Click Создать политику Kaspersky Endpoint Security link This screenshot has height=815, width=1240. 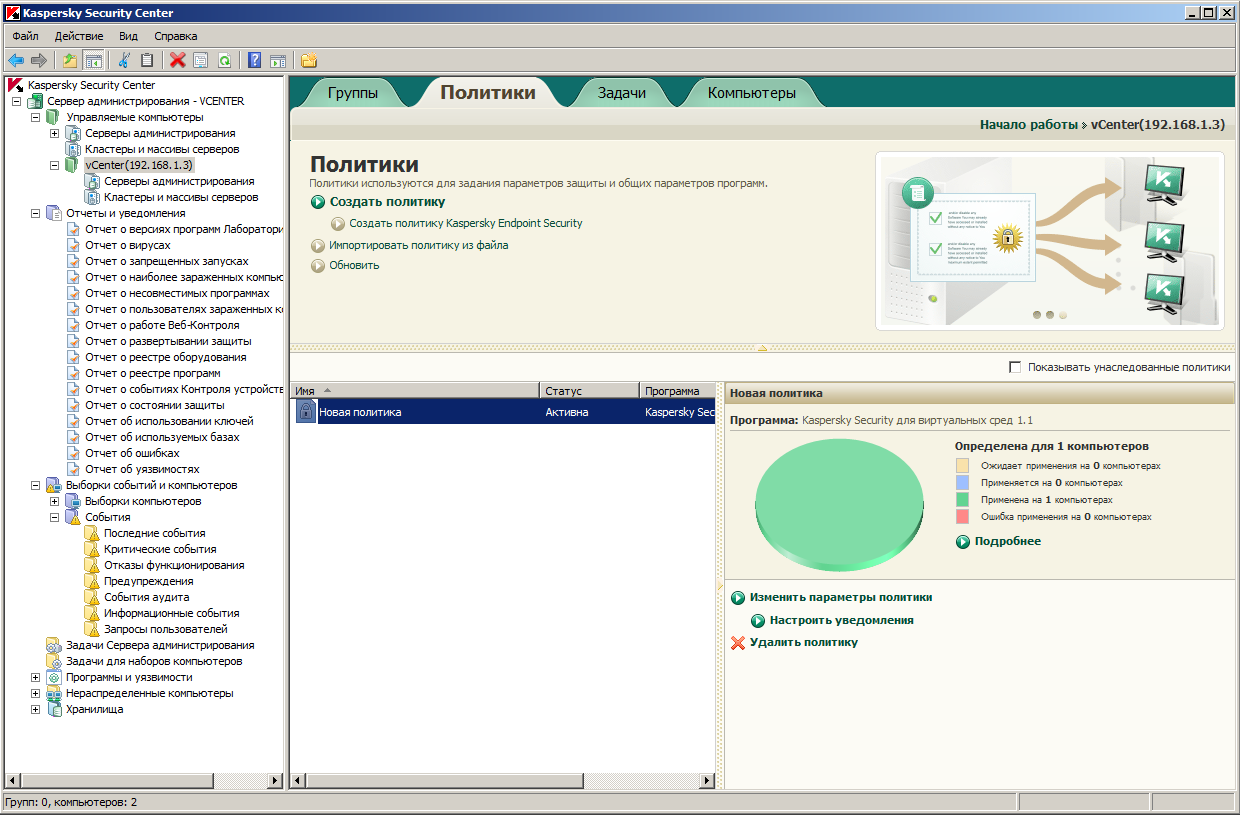[x=466, y=223]
